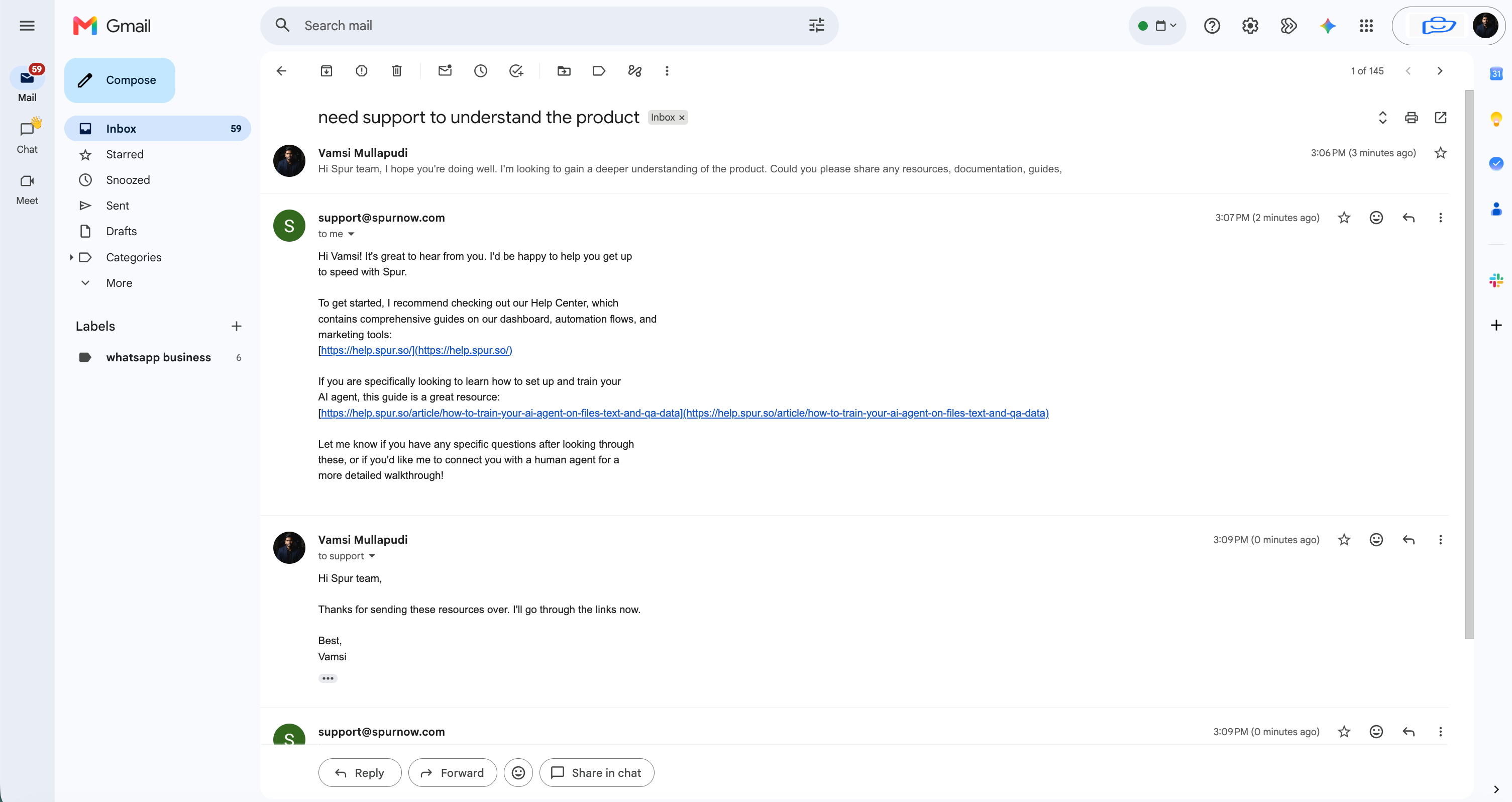Report this email as spam
Screen dimensions: 1512x802
coord(362,71)
